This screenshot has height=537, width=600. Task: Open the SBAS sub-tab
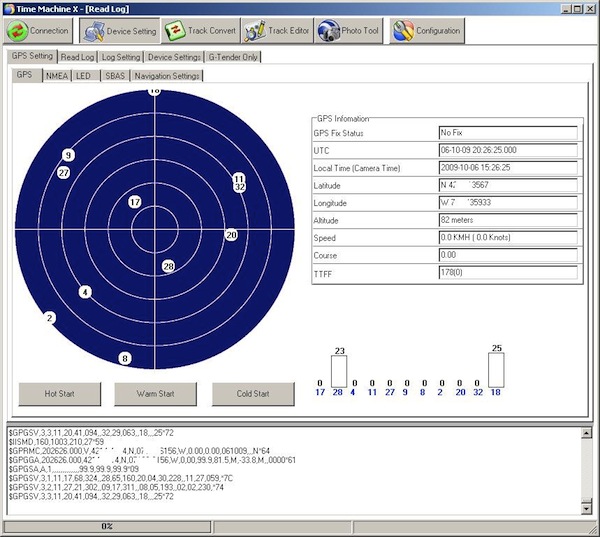tap(115, 76)
